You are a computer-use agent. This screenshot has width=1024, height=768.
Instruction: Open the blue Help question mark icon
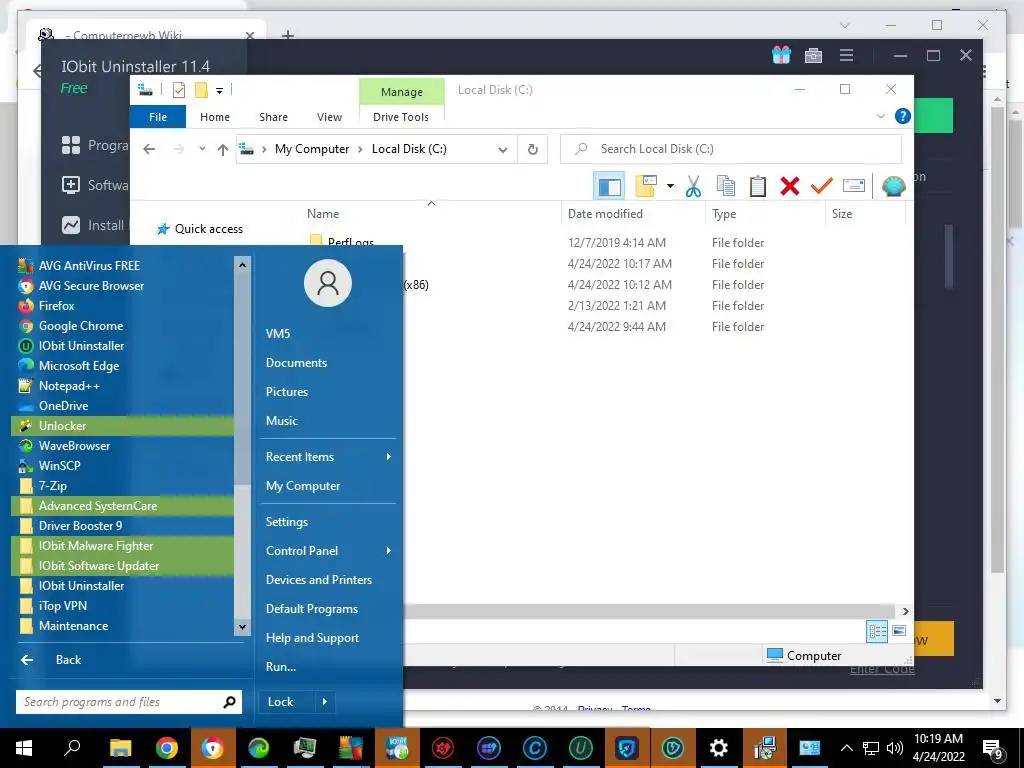903,116
